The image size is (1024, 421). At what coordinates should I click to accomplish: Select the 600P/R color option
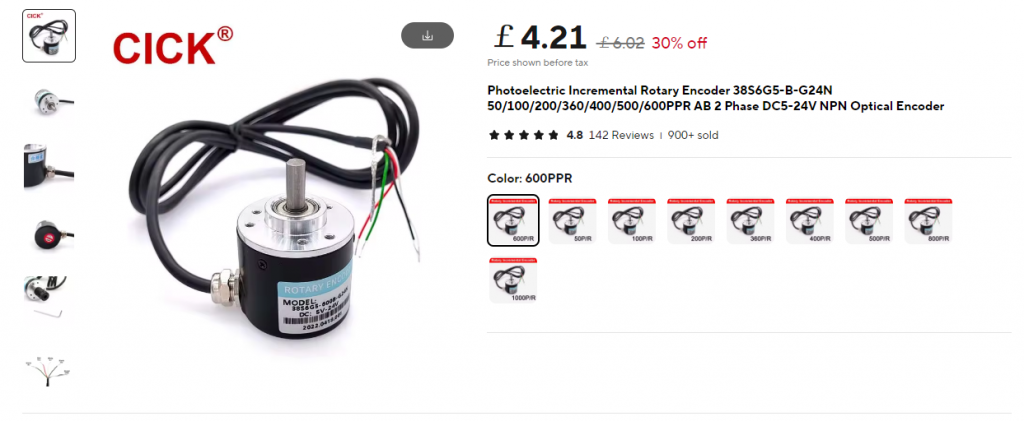tap(513, 220)
